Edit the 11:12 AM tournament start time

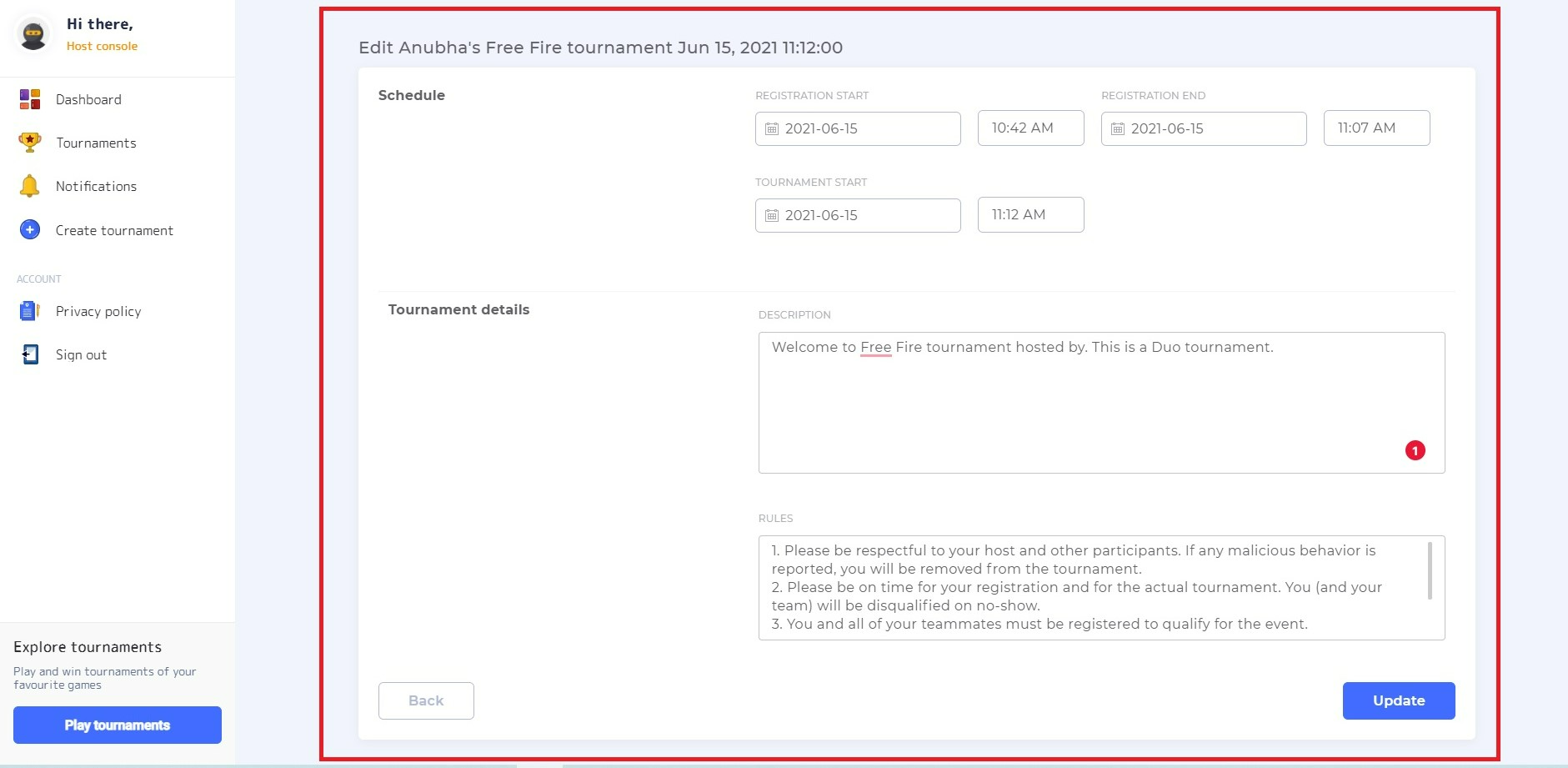1031,214
